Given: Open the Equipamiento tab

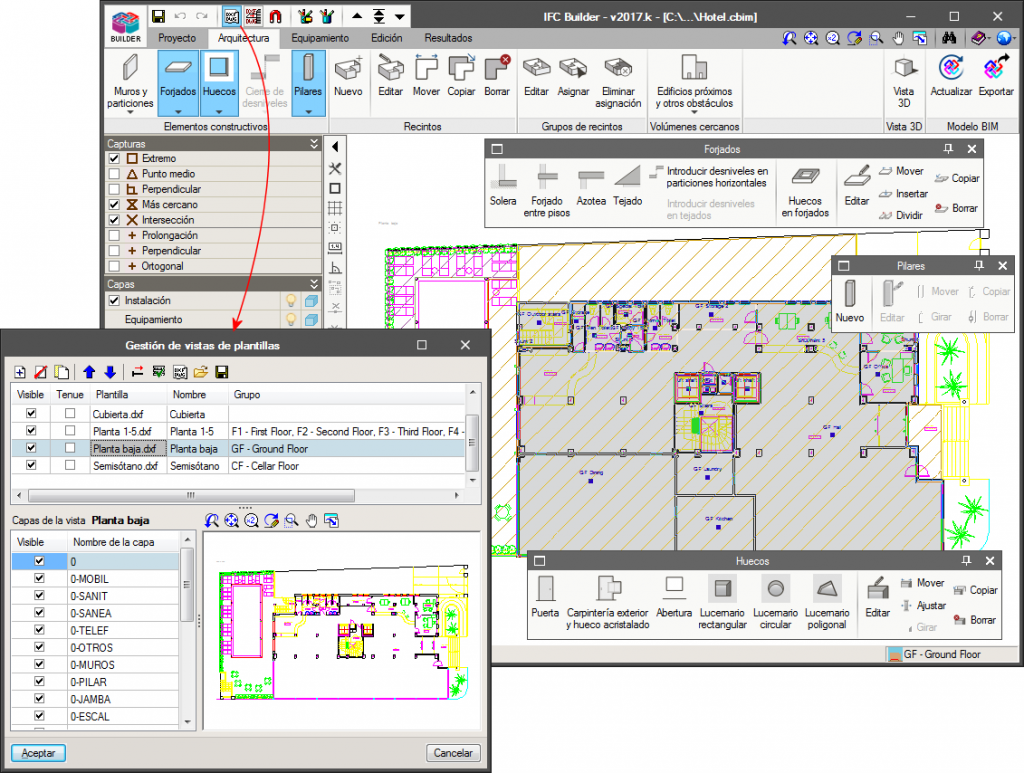Looking at the screenshot, I should [320, 38].
